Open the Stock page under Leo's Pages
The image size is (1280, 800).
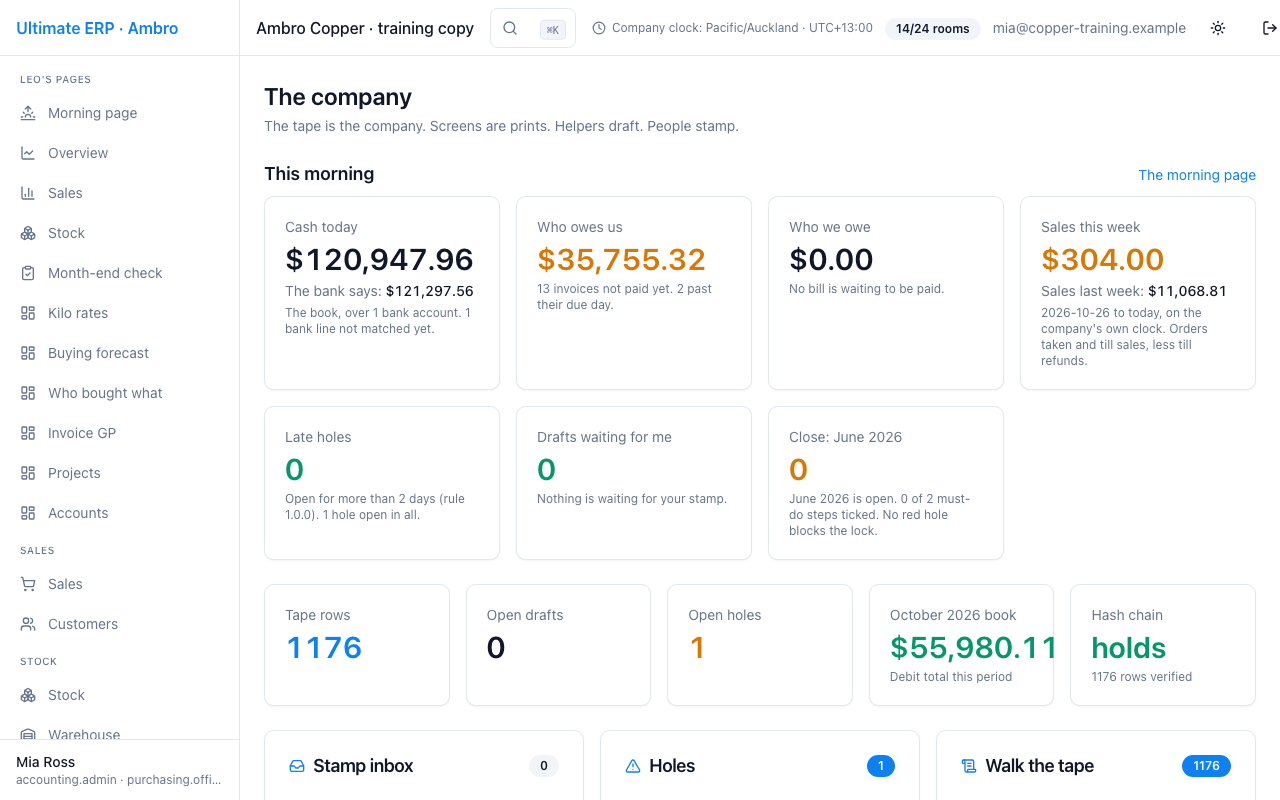tap(120, 233)
